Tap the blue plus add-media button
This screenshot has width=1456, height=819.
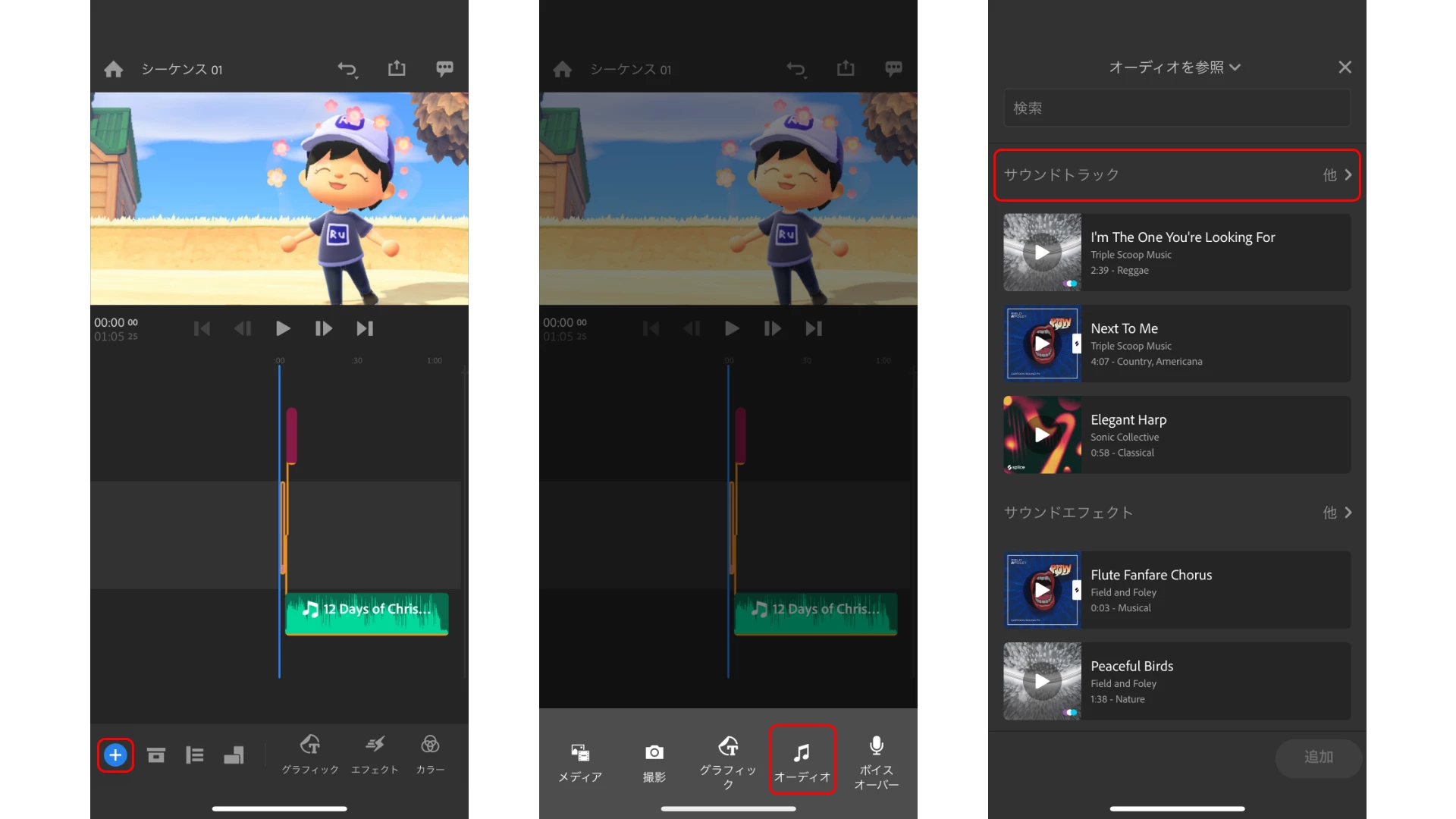(115, 755)
